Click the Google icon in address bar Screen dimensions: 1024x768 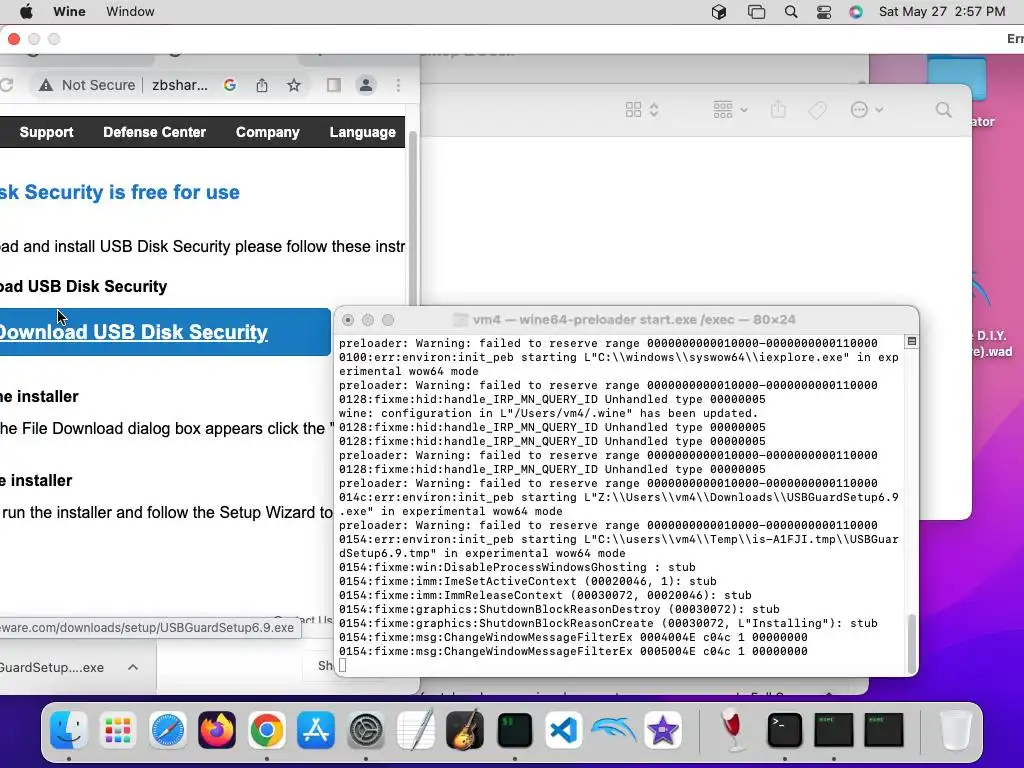coord(230,86)
